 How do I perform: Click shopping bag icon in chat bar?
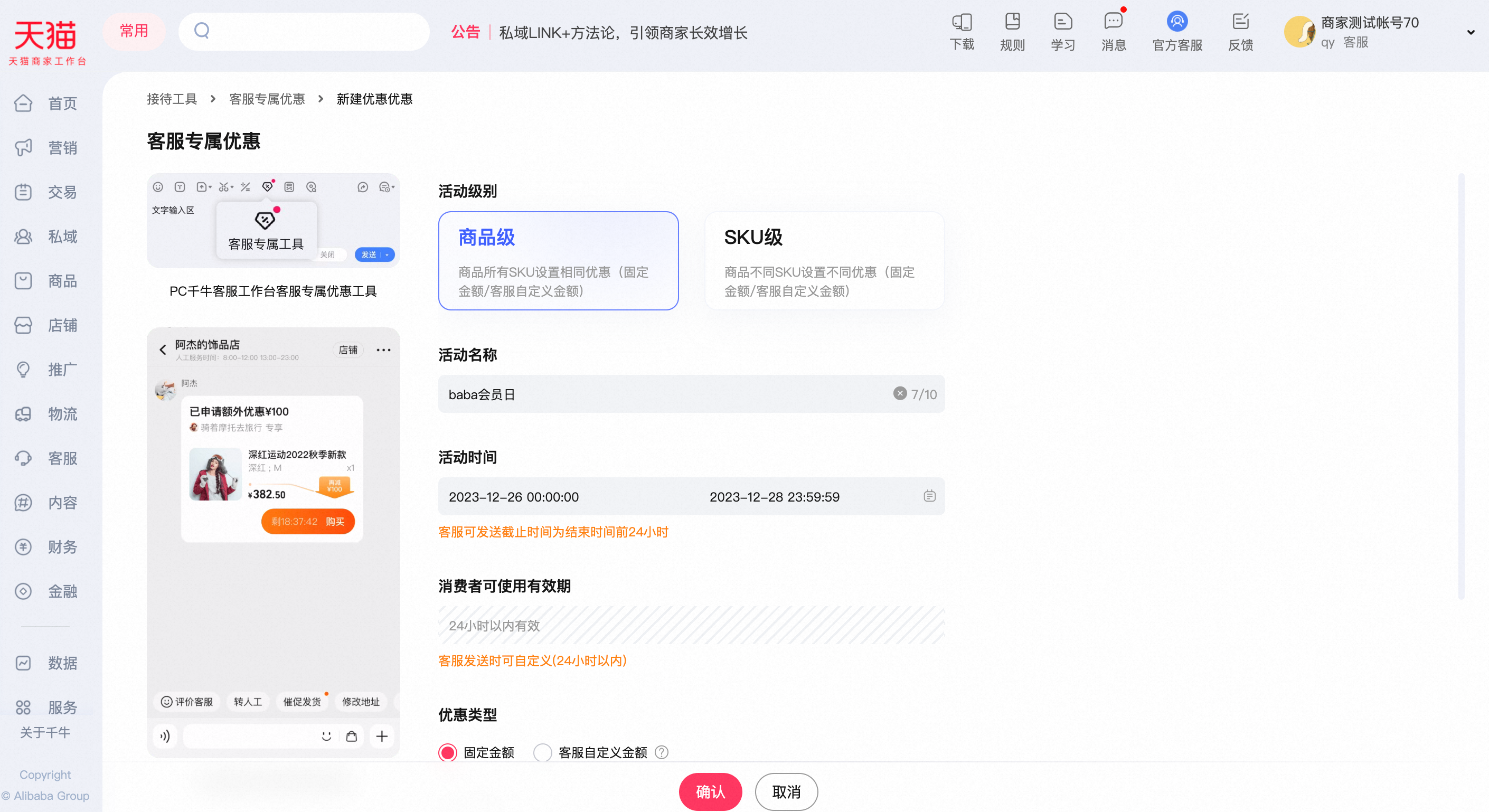click(x=352, y=736)
